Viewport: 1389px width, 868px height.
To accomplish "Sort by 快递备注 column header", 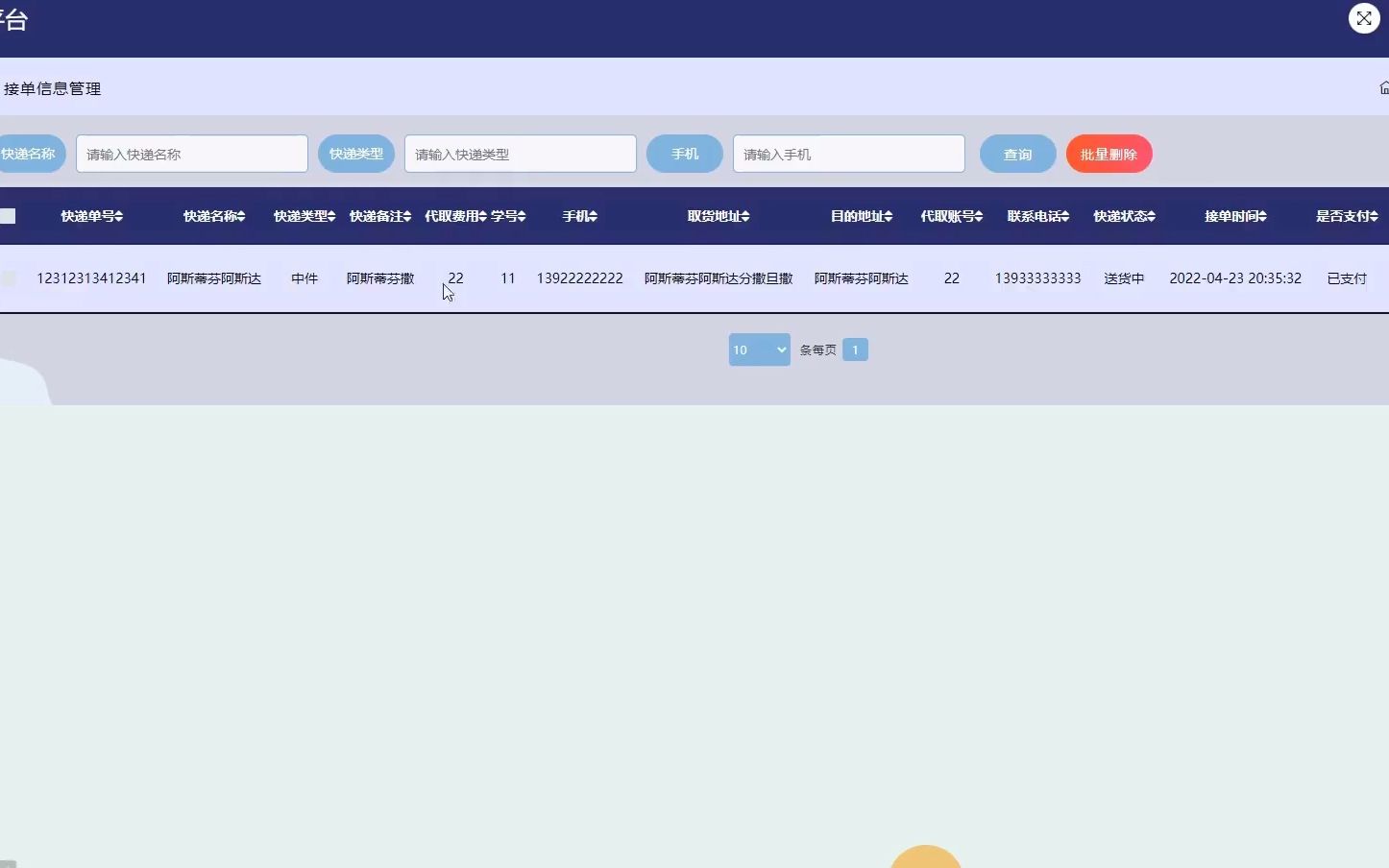I will 380,216.
